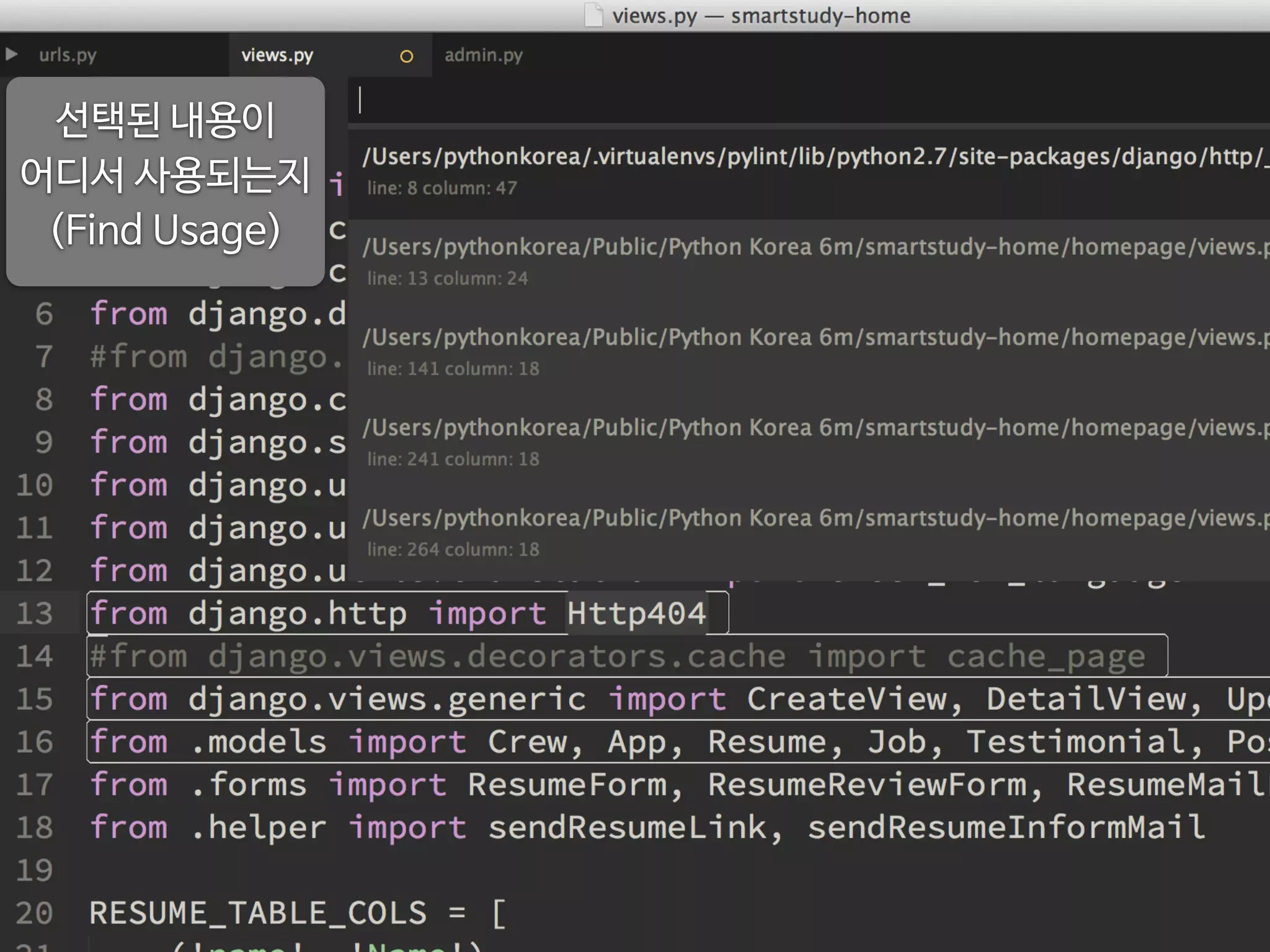
Task: Click the commented import on line 7
Action: pyautogui.click(x=217, y=357)
